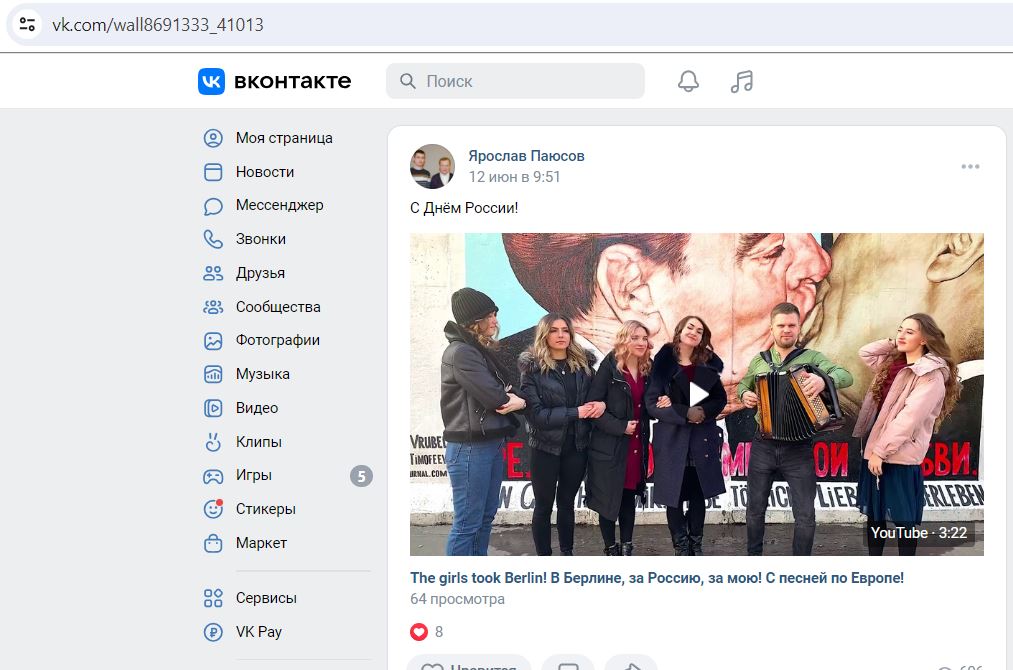Open Звонки phone icon in sidebar
This screenshot has width=1013, height=670.
click(213, 239)
